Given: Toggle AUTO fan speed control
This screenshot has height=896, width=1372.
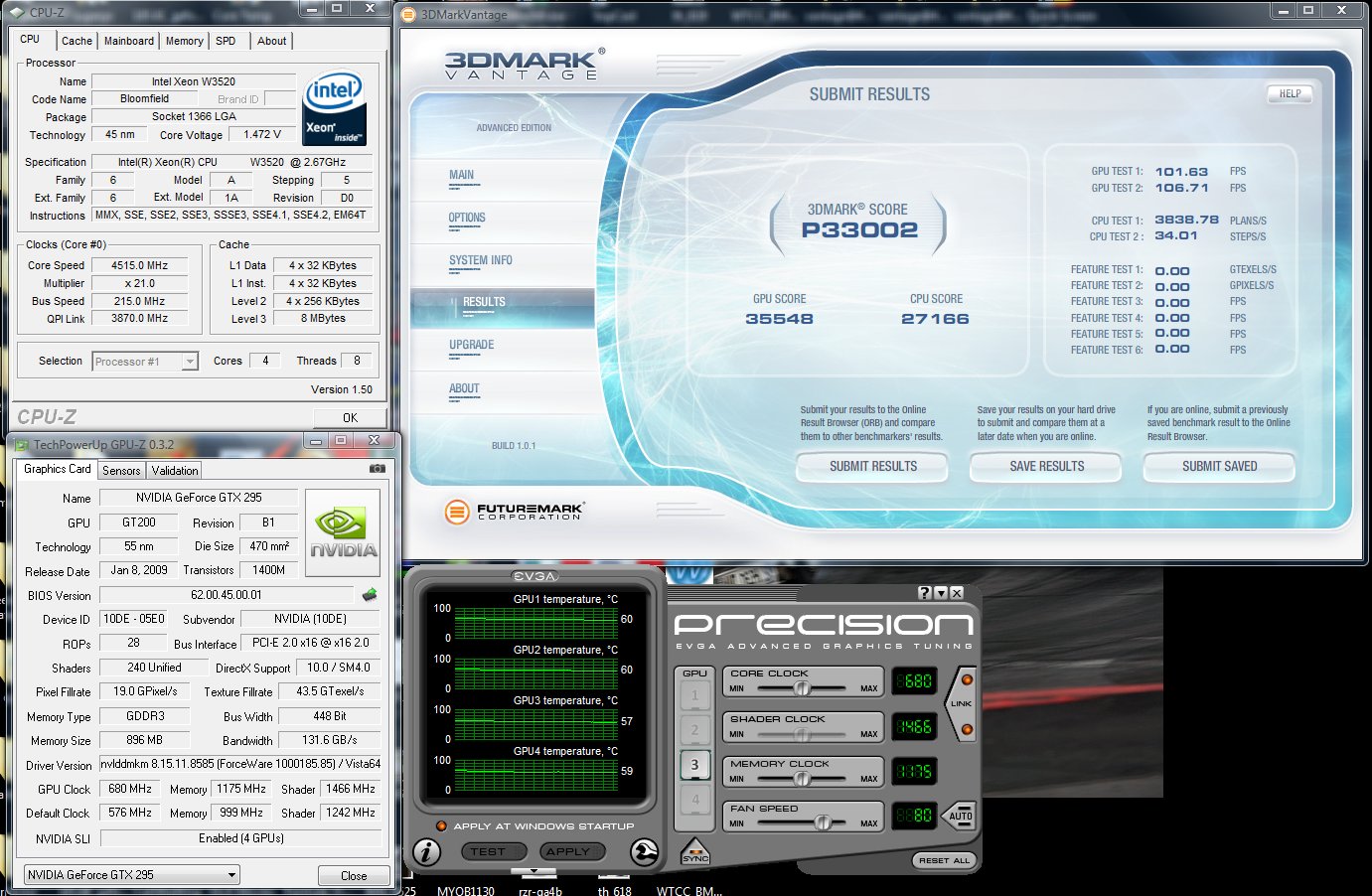Looking at the screenshot, I should point(960,816).
